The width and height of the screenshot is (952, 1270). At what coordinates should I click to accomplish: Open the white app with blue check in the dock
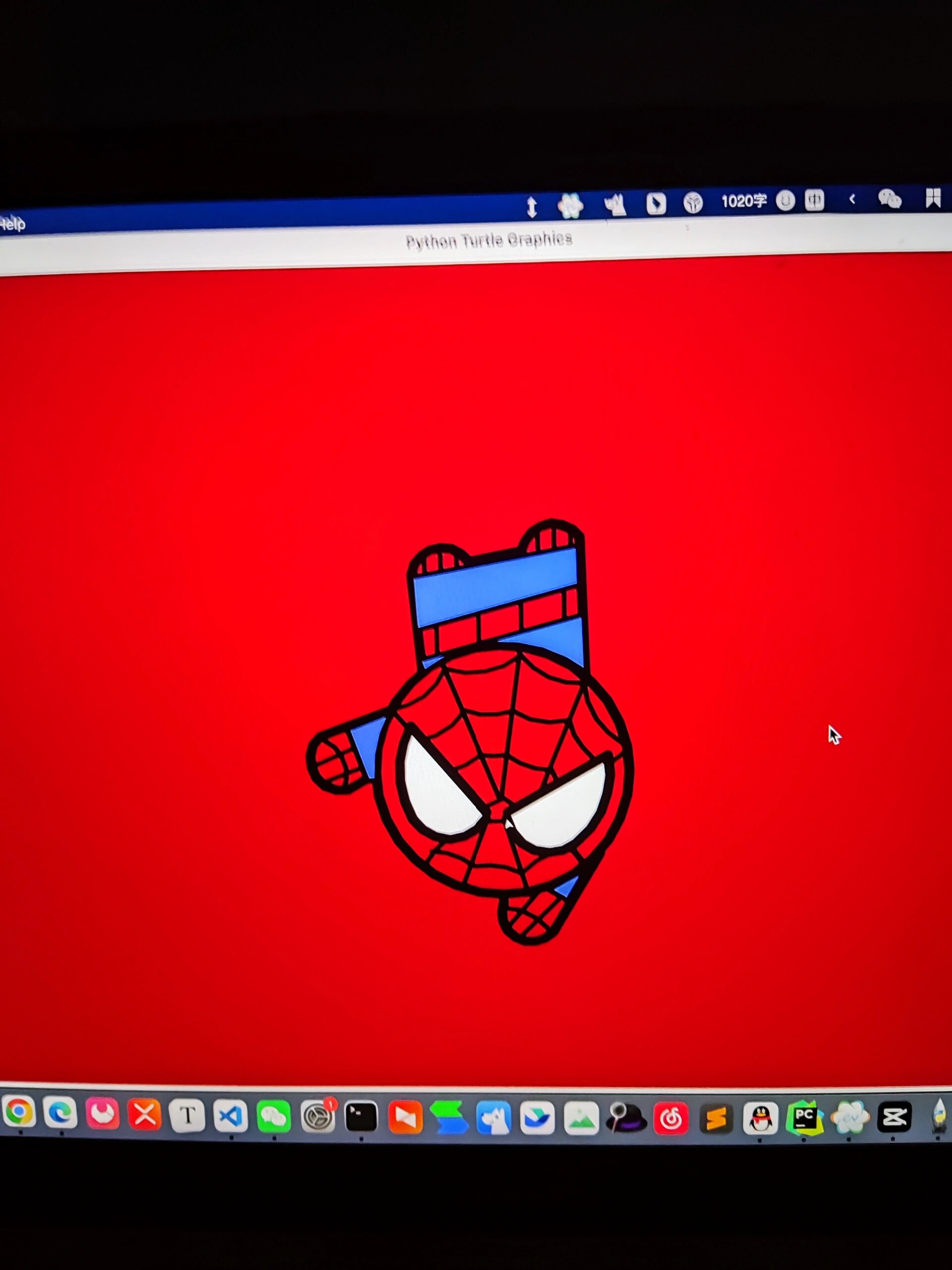pos(537,1118)
